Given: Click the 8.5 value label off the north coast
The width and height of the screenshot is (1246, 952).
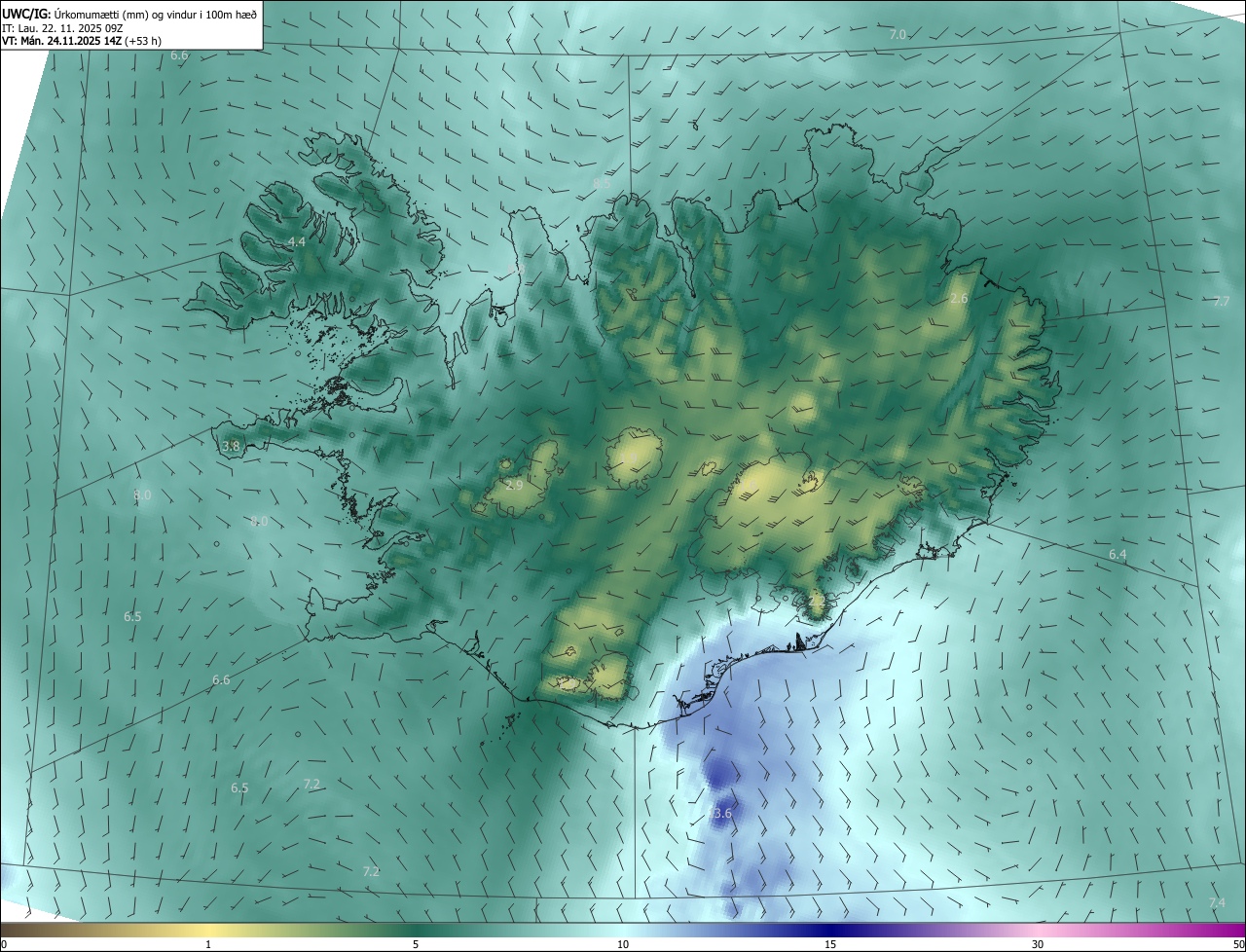Looking at the screenshot, I should tap(602, 183).
